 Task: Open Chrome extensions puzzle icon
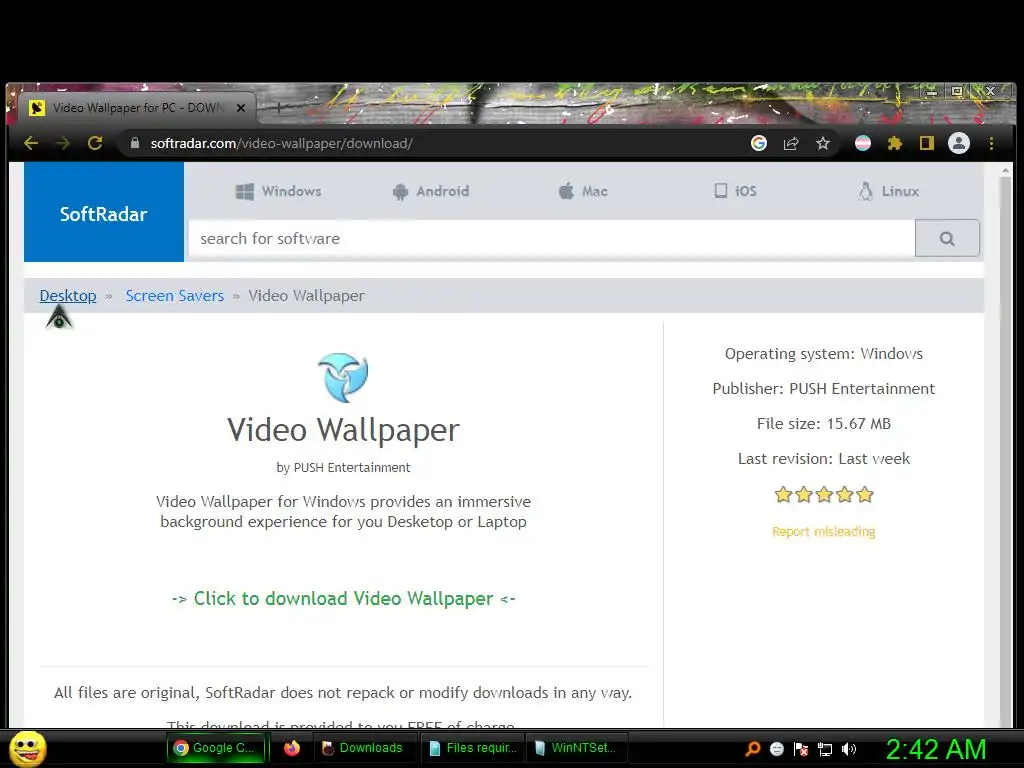coord(895,143)
